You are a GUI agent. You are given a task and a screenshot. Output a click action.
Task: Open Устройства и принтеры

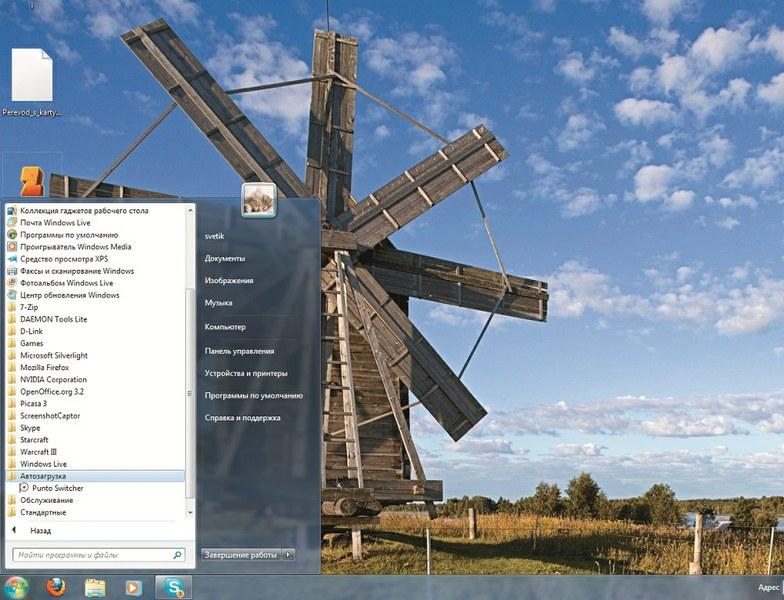coord(245,373)
